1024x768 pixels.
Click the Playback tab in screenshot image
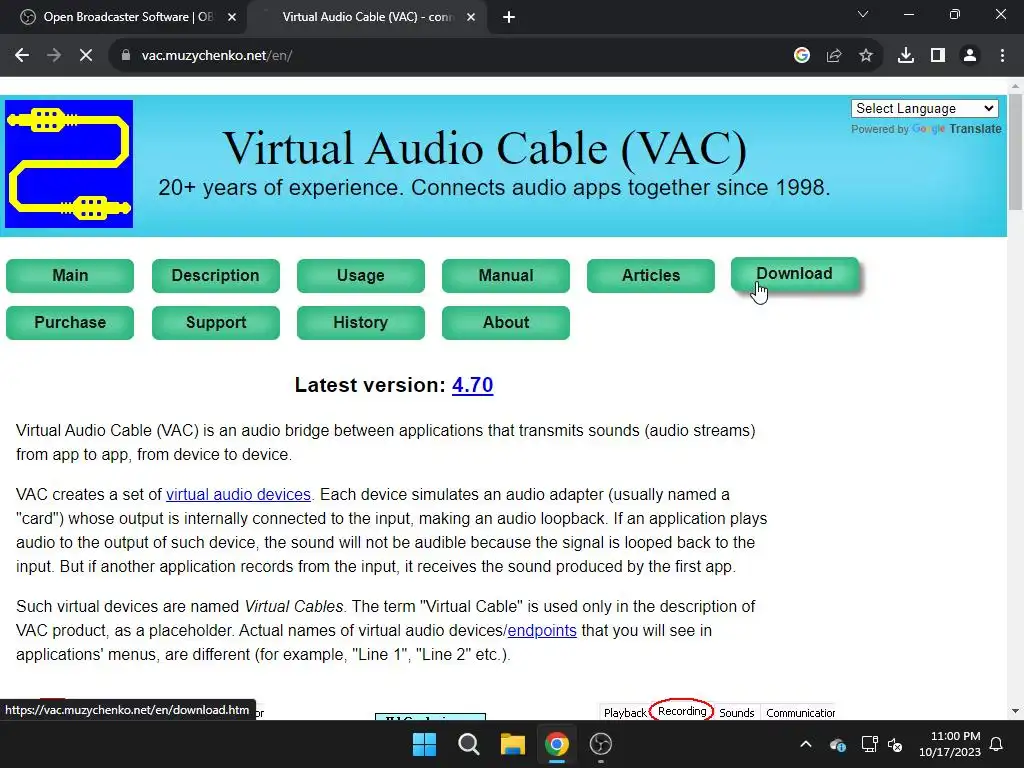(x=624, y=712)
